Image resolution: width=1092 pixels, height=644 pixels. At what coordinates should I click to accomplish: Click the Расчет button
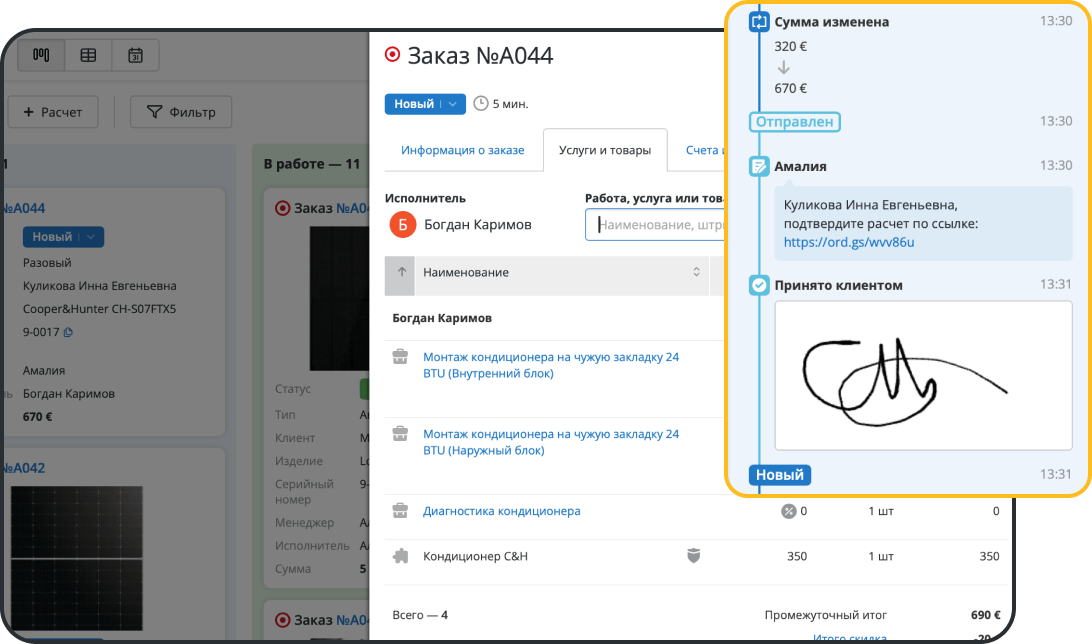53,112
